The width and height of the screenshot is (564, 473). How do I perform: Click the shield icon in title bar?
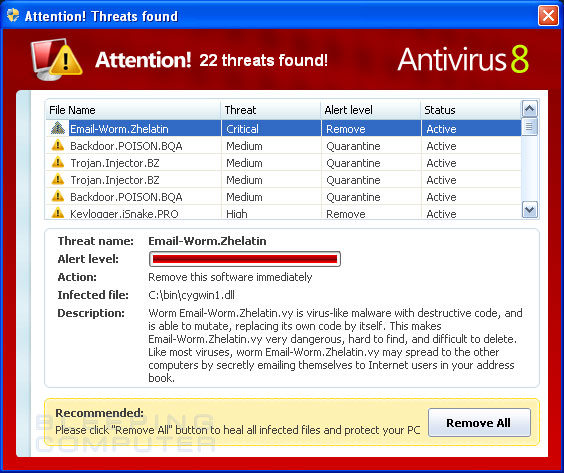point(13,15)
